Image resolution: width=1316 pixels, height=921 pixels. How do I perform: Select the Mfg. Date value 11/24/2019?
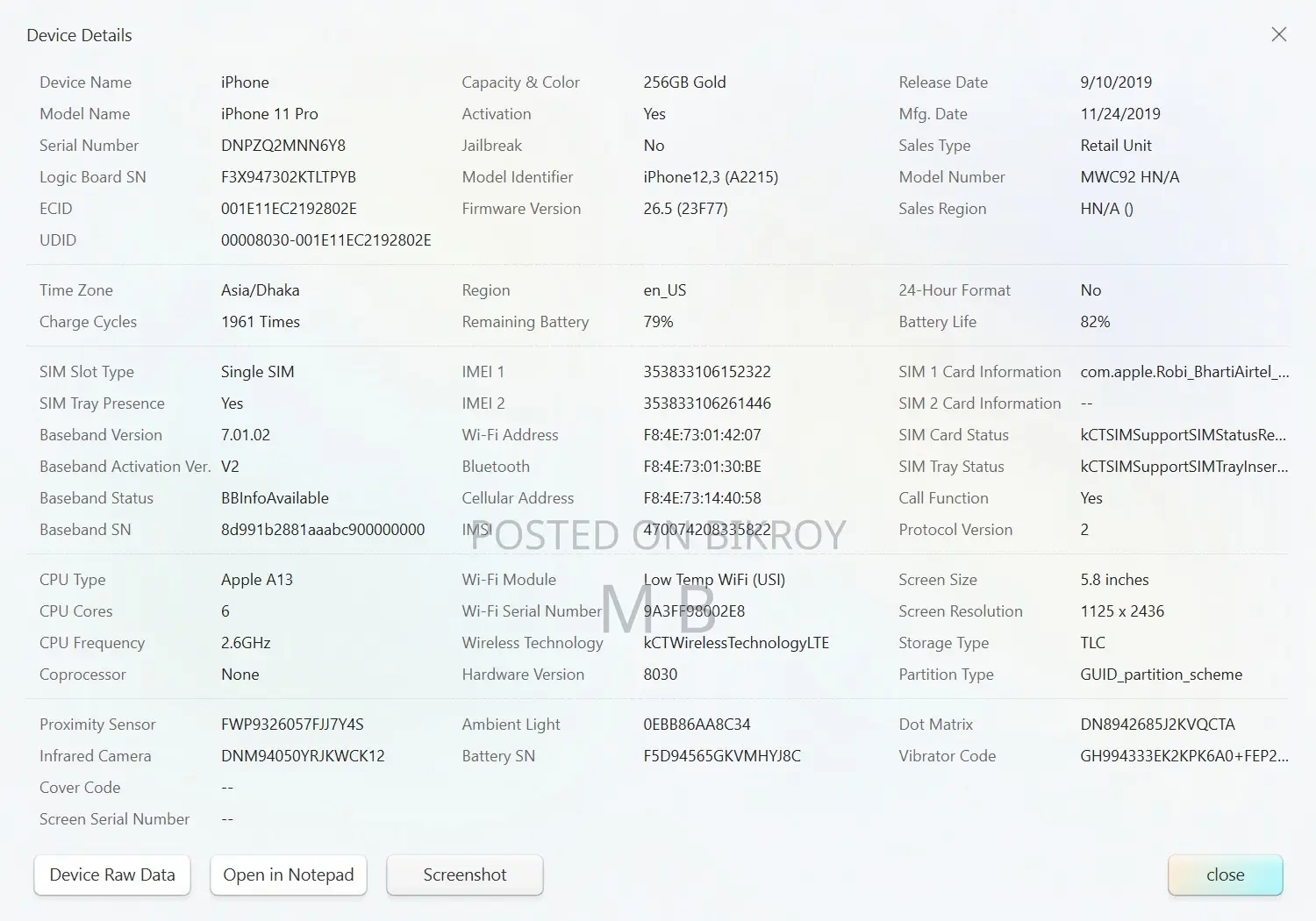(x=1120, y=114)
